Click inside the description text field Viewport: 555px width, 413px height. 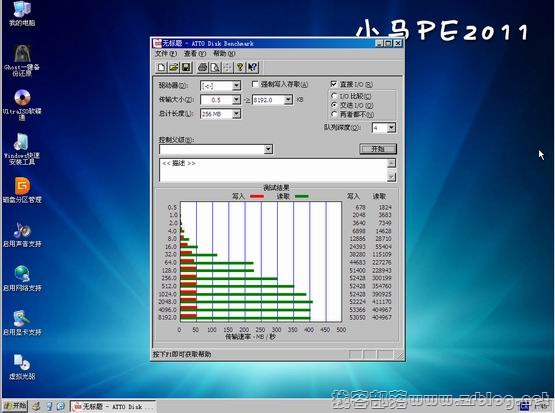tap(273, 170)
